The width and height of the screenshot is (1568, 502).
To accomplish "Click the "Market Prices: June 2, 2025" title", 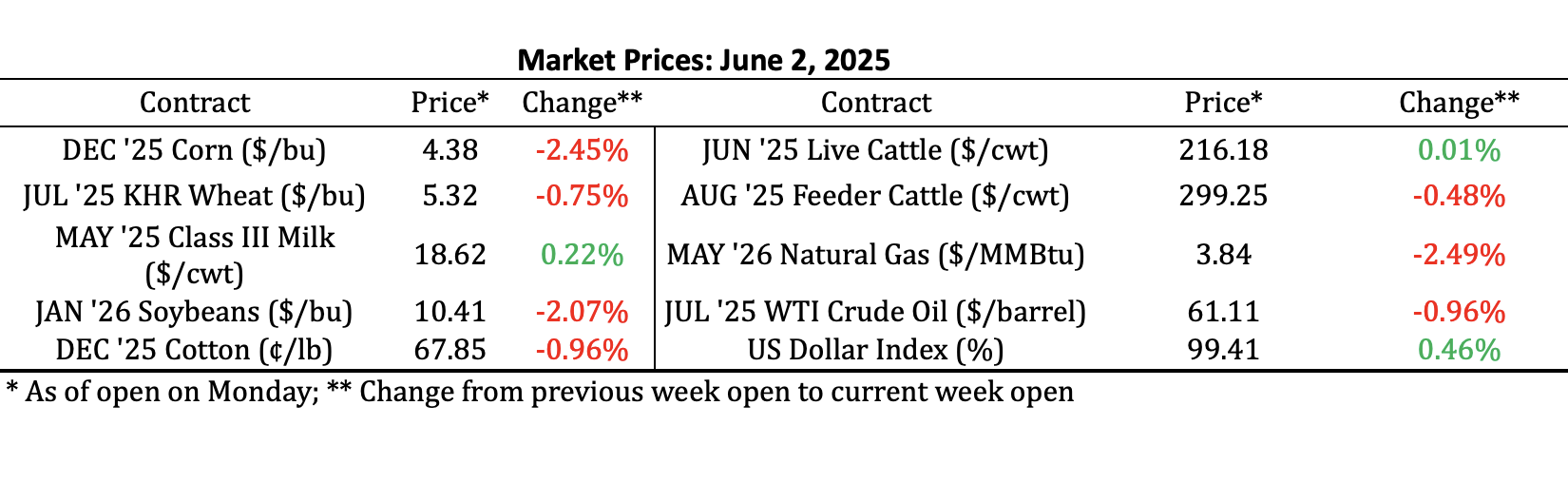I will (x=703, y=61).
